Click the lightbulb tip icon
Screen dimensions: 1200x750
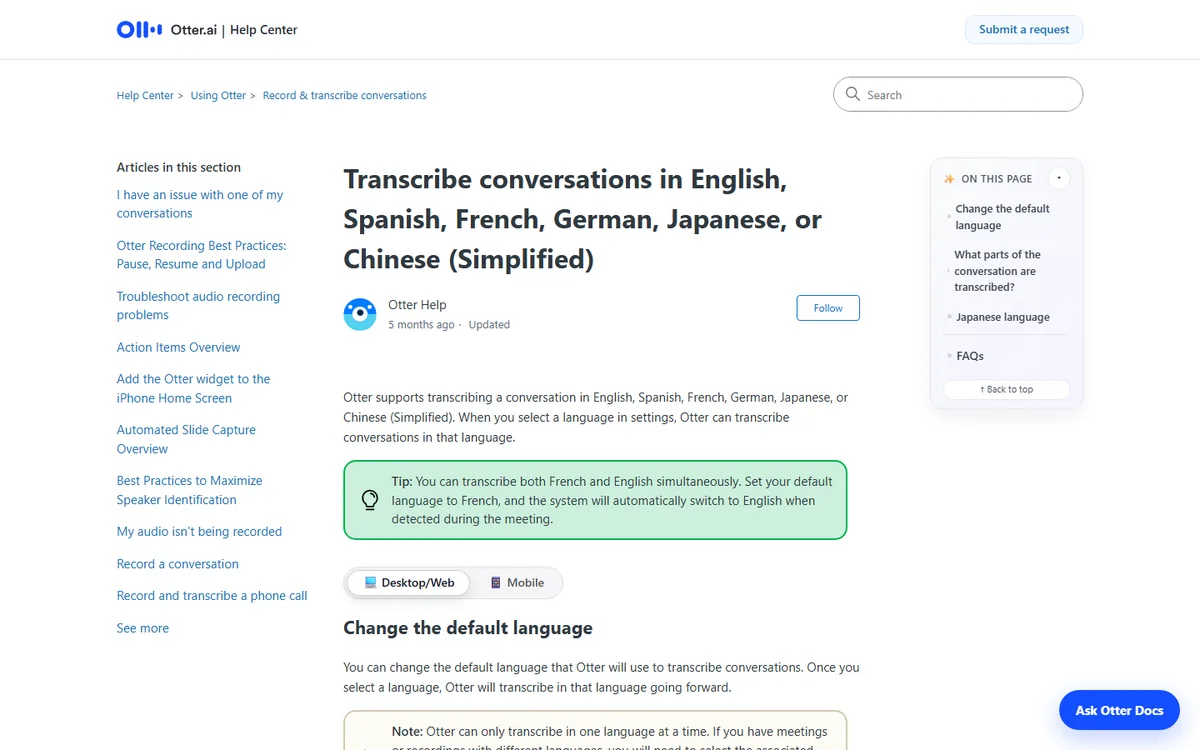click(x=370, y=500)
